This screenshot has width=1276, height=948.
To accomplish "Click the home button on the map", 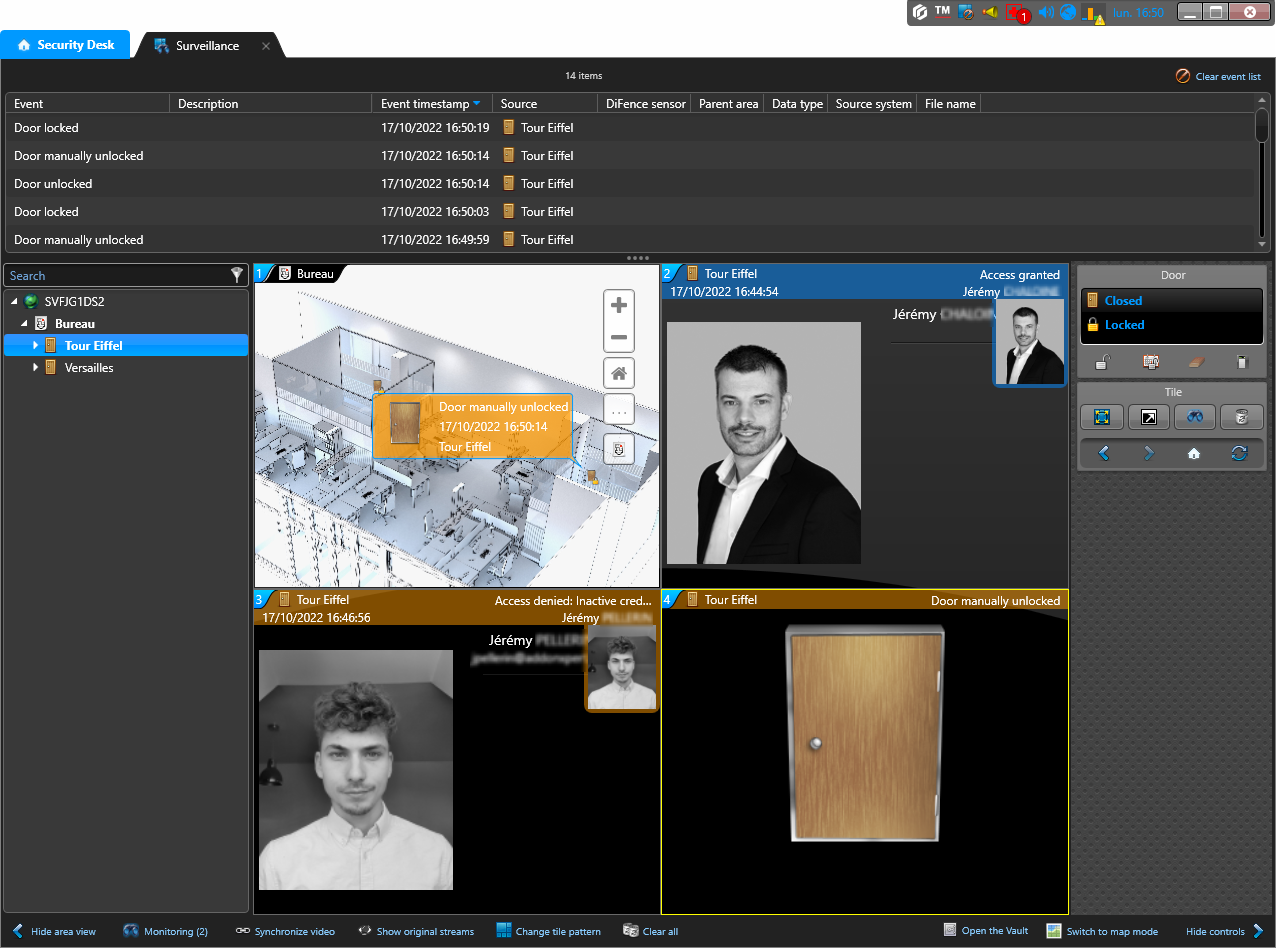I will (619, 374).
